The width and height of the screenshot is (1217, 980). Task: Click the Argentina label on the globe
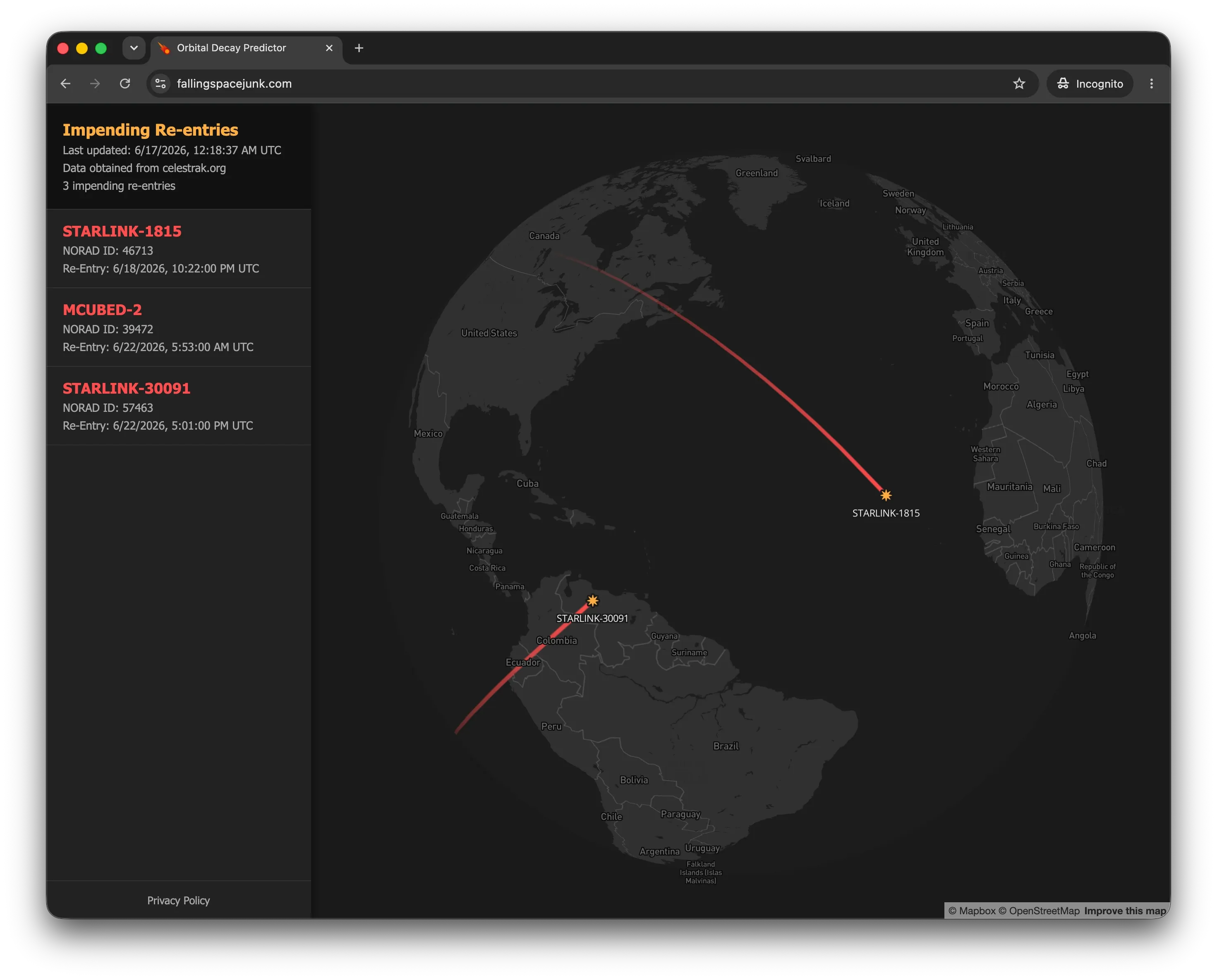click(x=659, y=851)
